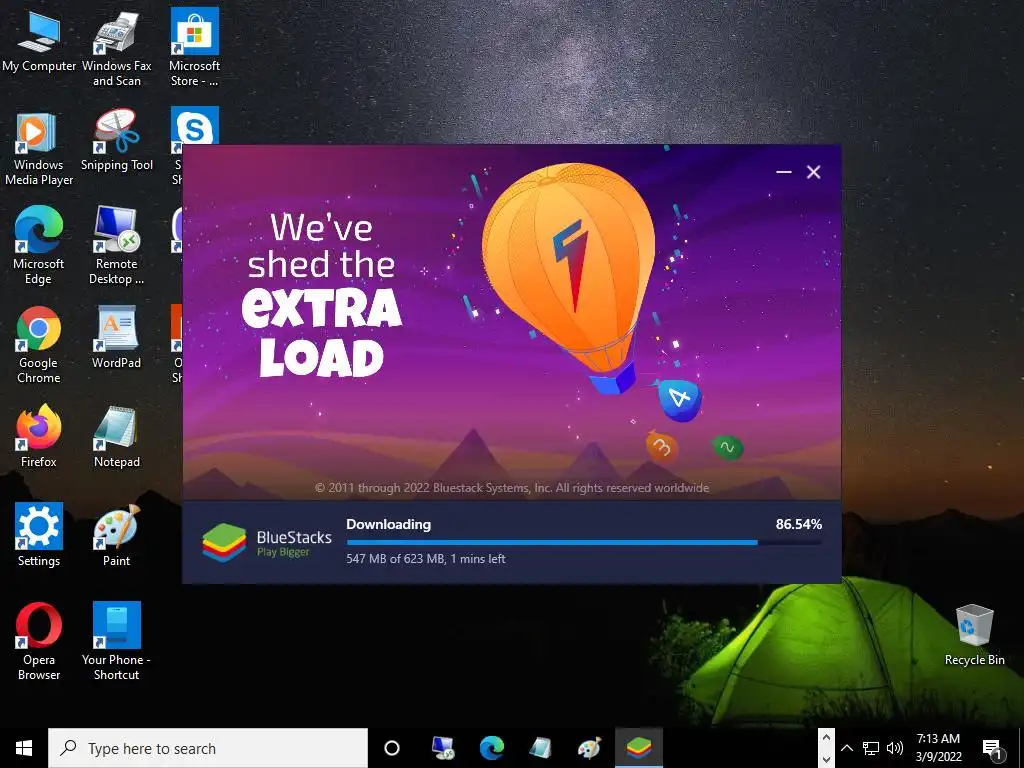Open the notification Action Center

click(x=993, y=748)
